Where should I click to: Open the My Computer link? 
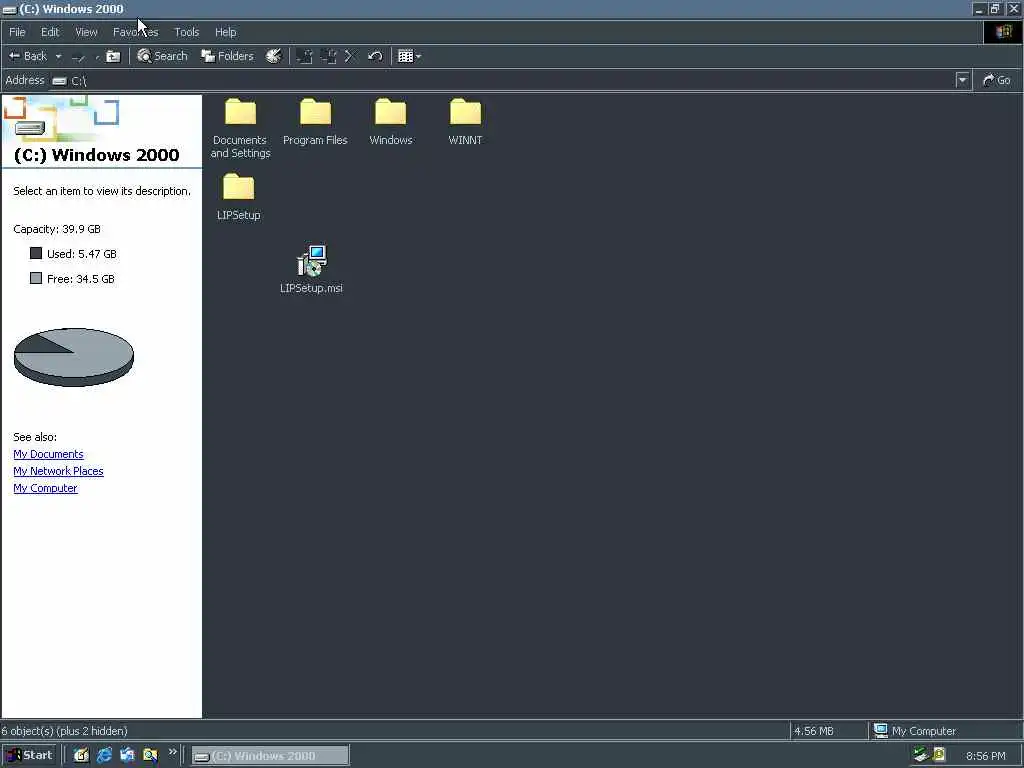pyautogui.click(x=45, y=488)
